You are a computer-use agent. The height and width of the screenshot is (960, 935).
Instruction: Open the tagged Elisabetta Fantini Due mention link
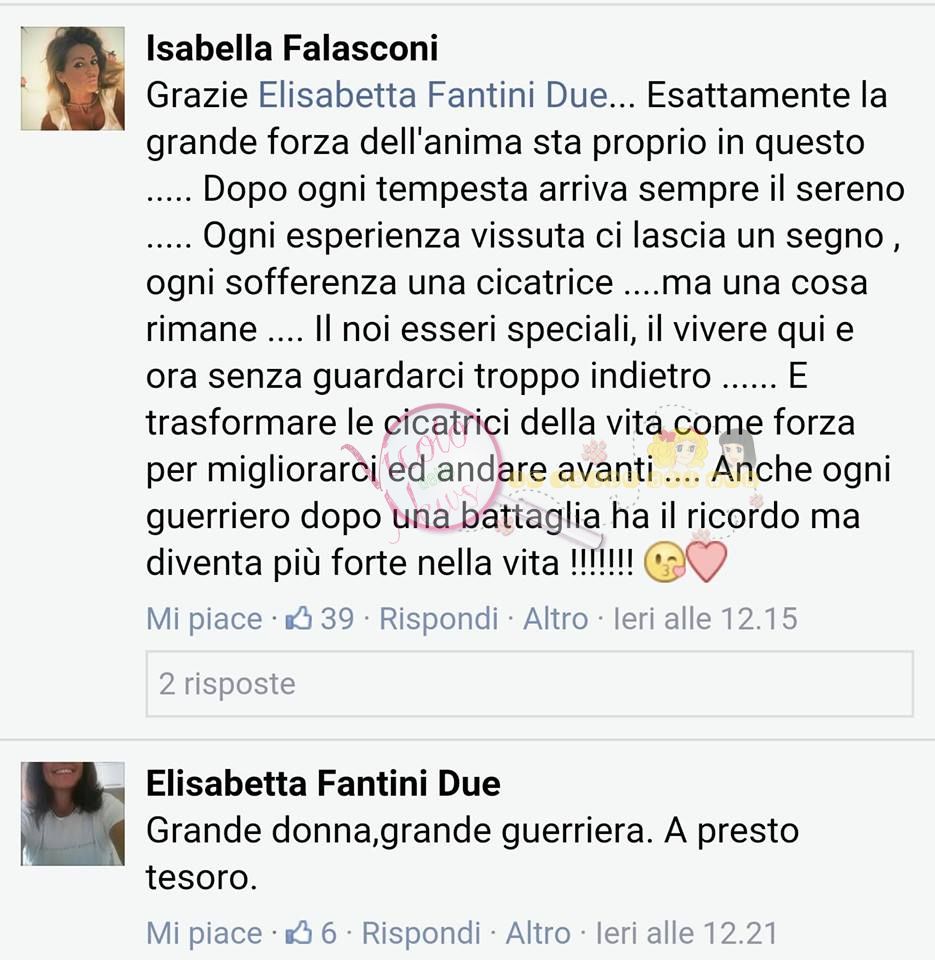click(x=433, y=96)
